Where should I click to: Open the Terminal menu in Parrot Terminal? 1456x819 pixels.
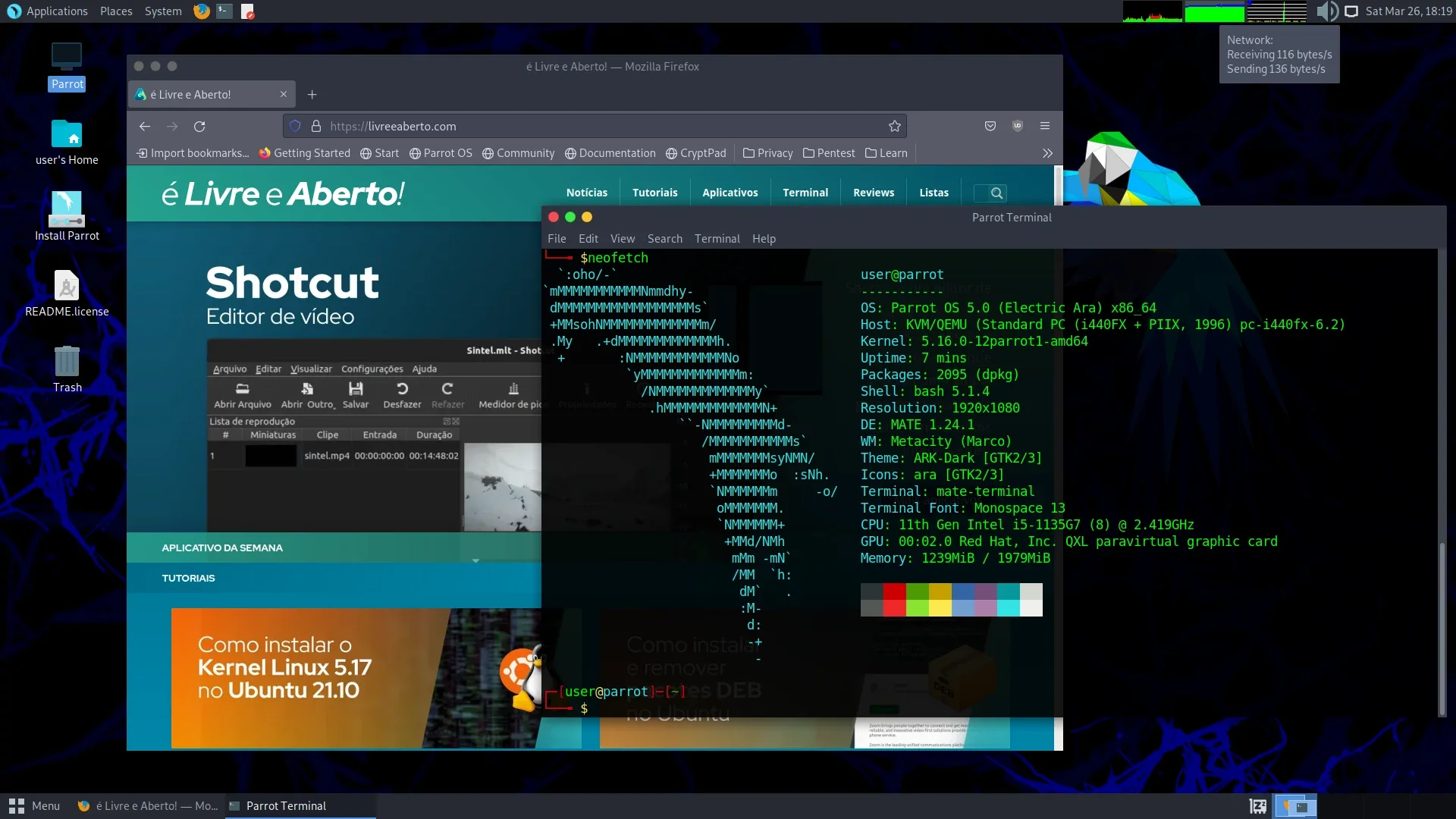(717, 239)
